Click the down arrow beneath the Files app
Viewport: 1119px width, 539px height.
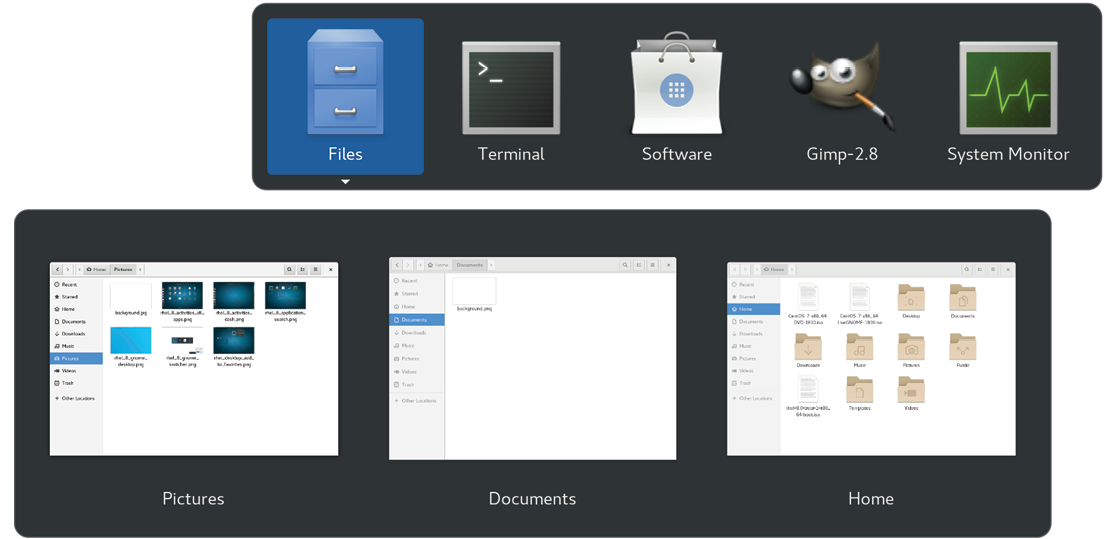pyautogui.click(x=345, y=182)
